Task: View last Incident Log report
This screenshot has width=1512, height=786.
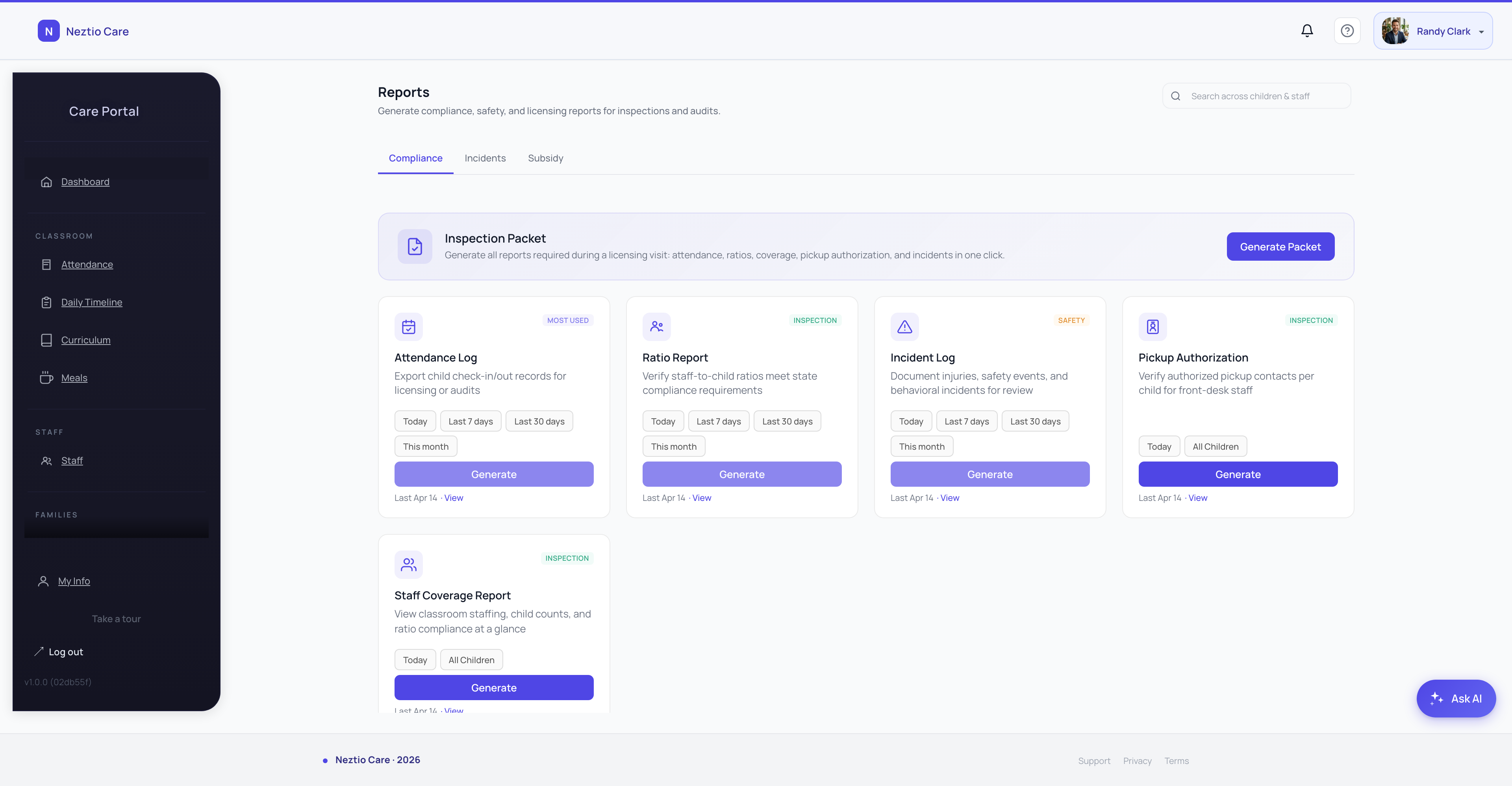Action: click(x=950, y=498)
